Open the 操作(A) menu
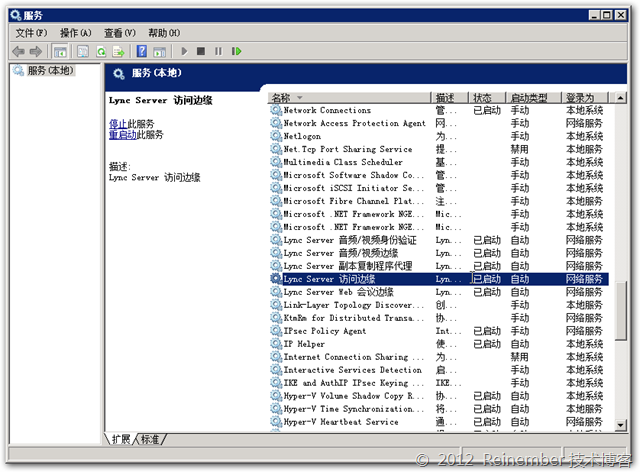This screenshot has height=472, width=640. pos(76,33)
